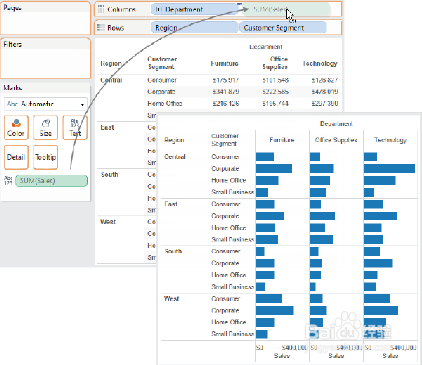The height and width of the screenshot is (365, 422).
Task: Click West region label in bar chart
Action: pos(172,298)
